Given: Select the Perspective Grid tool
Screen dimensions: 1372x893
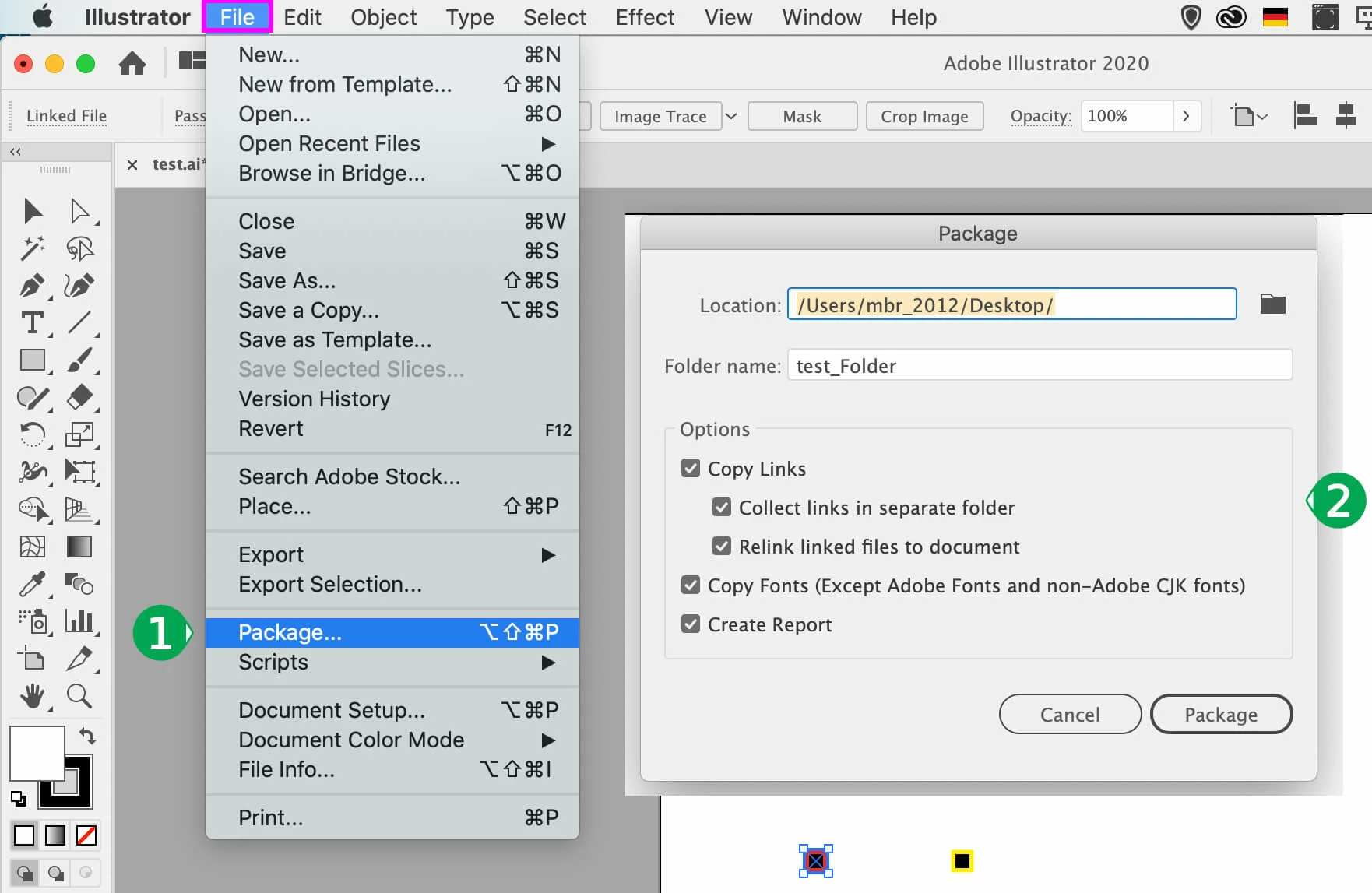Looking at the screenshot, I should pyautogui.click(x=79, y=509).
